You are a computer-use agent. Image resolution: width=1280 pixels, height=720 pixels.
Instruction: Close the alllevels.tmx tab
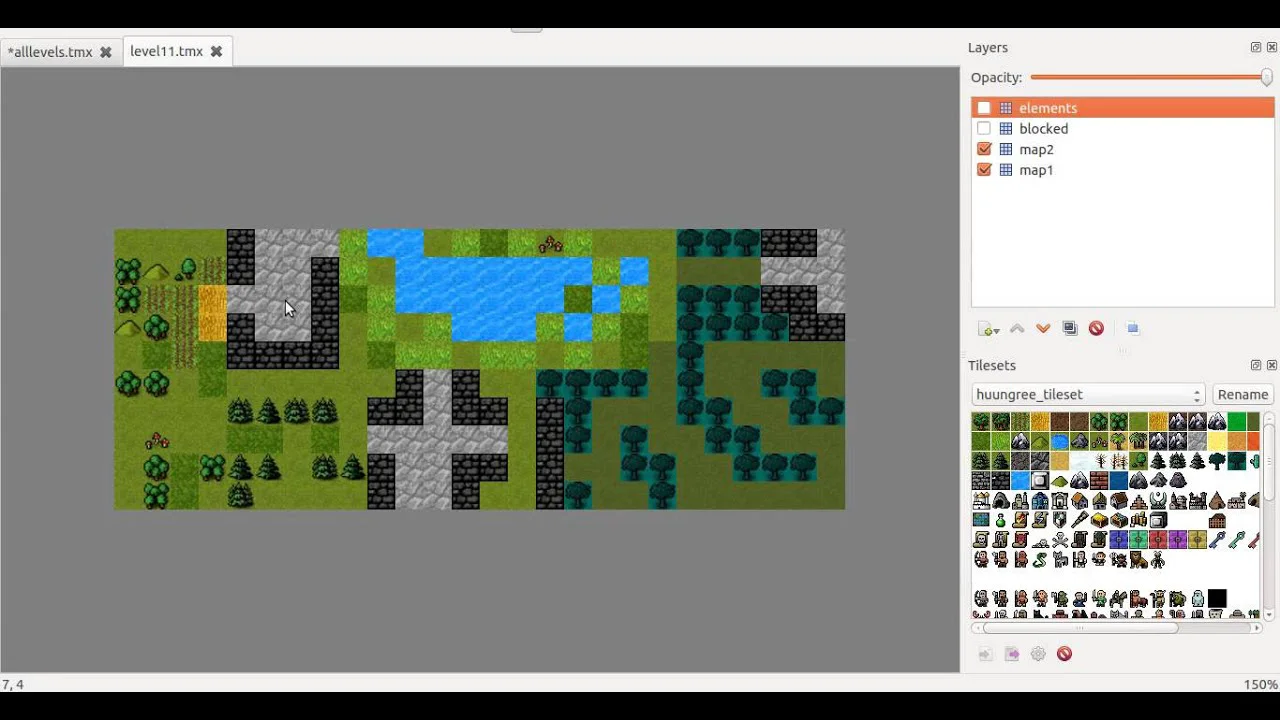(105, 52)
